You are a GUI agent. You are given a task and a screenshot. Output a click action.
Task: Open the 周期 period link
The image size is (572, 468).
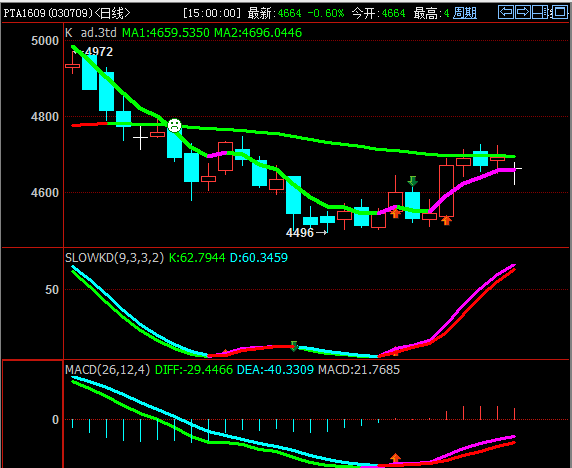(465, 13)
